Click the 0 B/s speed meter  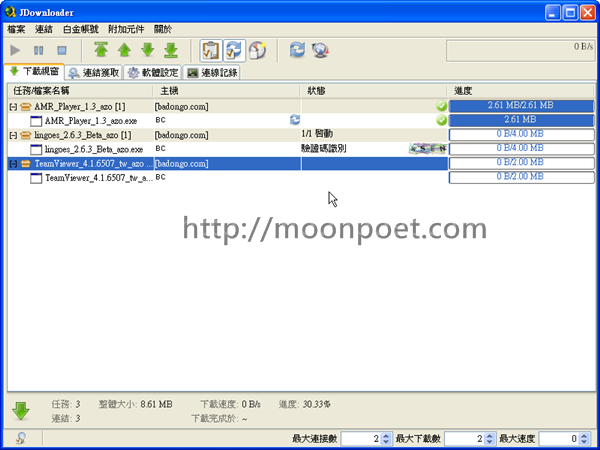coord(520,51)
